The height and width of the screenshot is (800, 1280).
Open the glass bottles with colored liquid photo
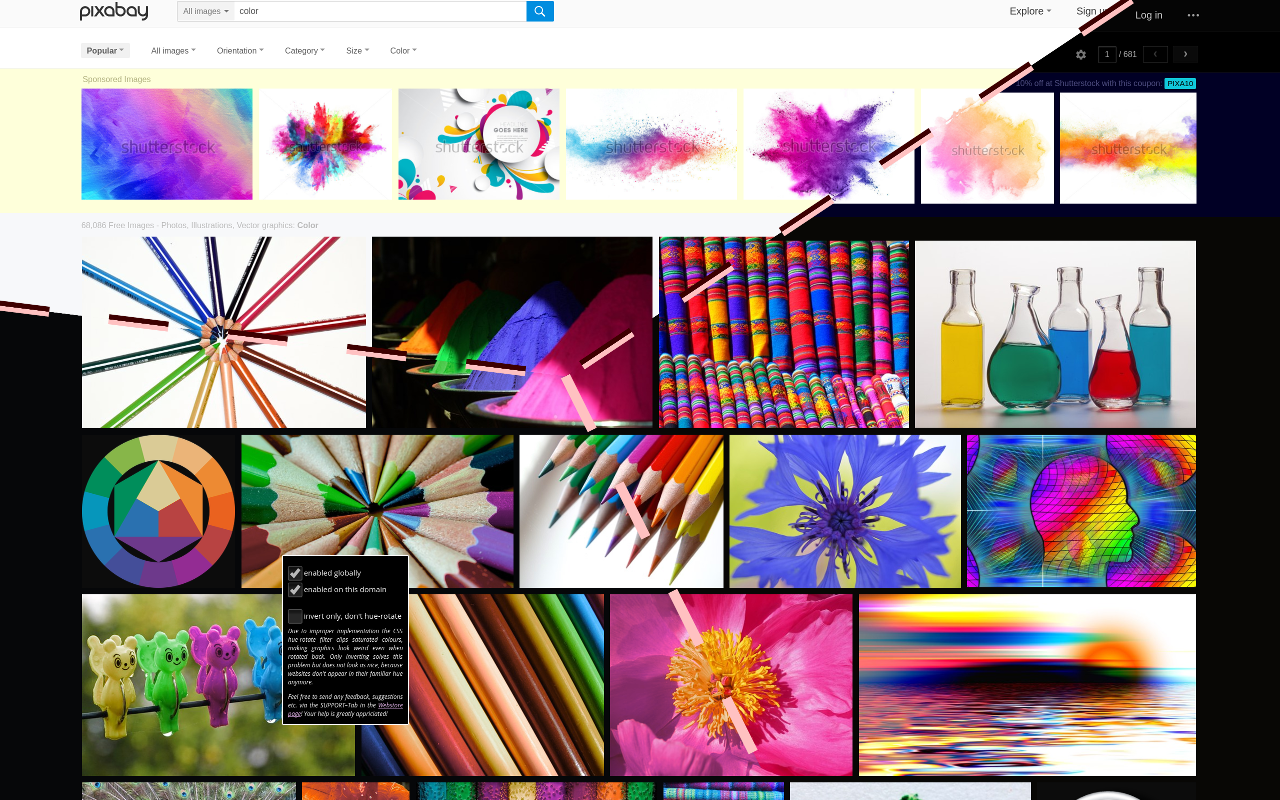point(1055,334)
